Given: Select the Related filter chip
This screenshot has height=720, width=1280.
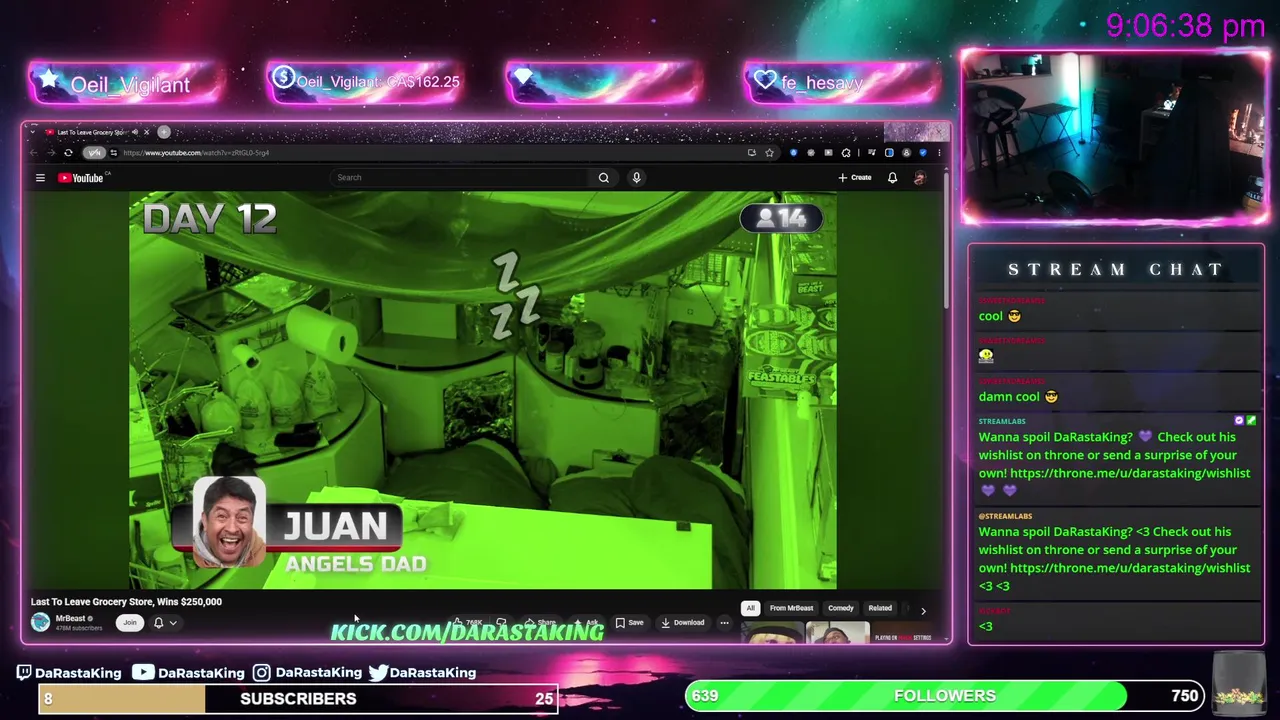Looking at the screenshot, I should [x=880, y=608].
